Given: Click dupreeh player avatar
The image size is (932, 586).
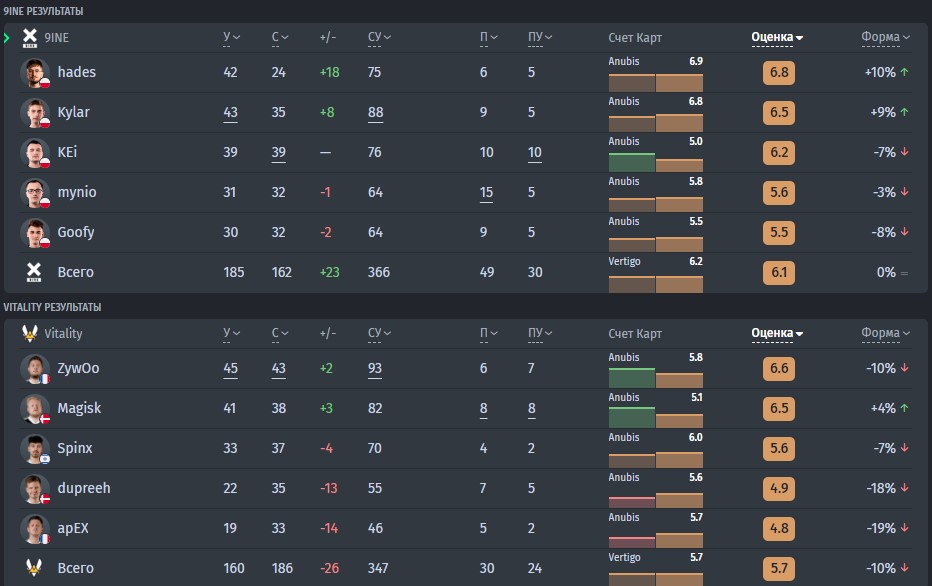Looking at the screenshot, I should tap(34, 489).
